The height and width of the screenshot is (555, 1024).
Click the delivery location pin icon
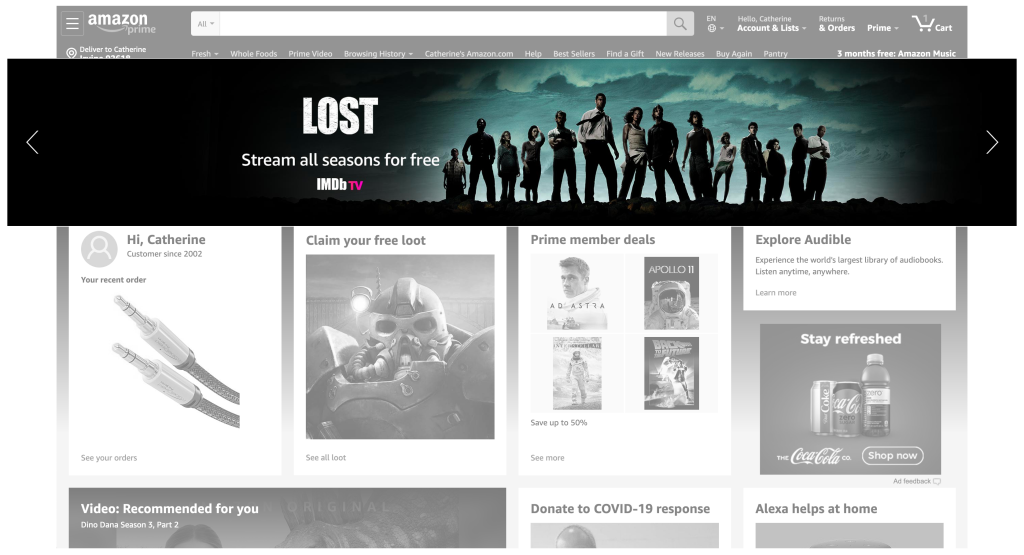pos(71,54)
